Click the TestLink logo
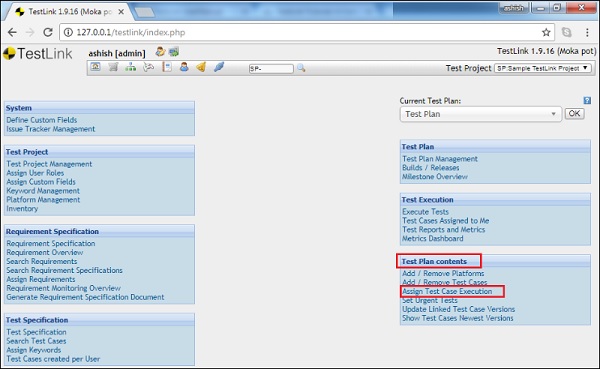600x369 pixels. tap(38, 54)
